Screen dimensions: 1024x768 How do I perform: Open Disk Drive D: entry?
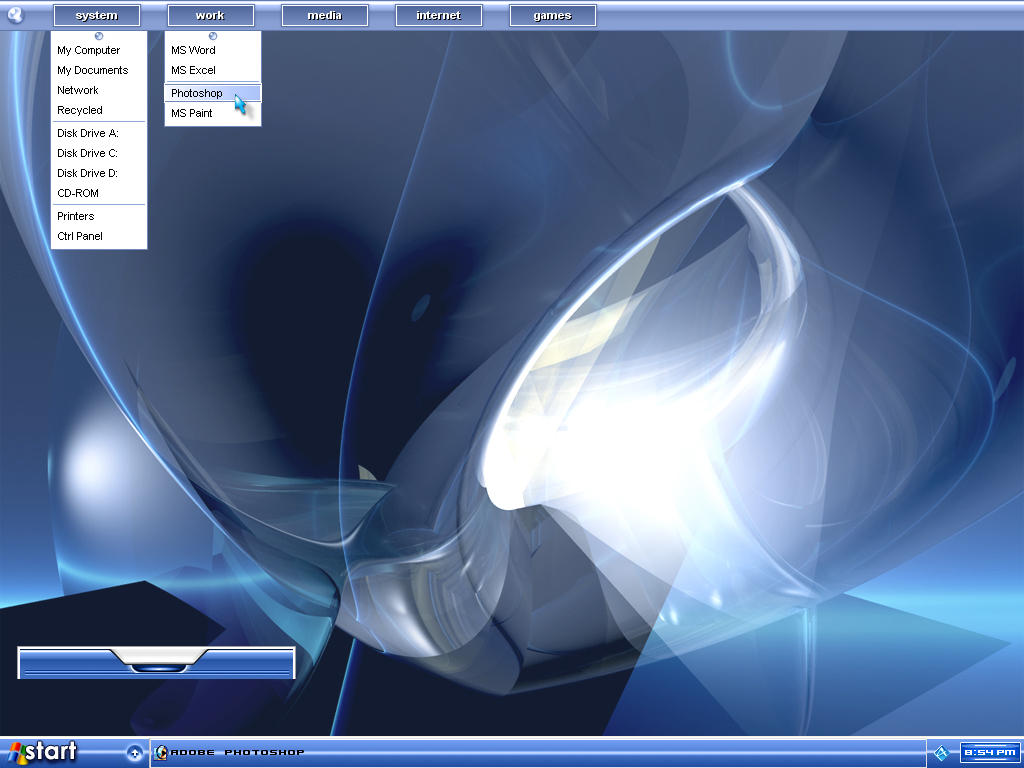click(x=99, y=173)
